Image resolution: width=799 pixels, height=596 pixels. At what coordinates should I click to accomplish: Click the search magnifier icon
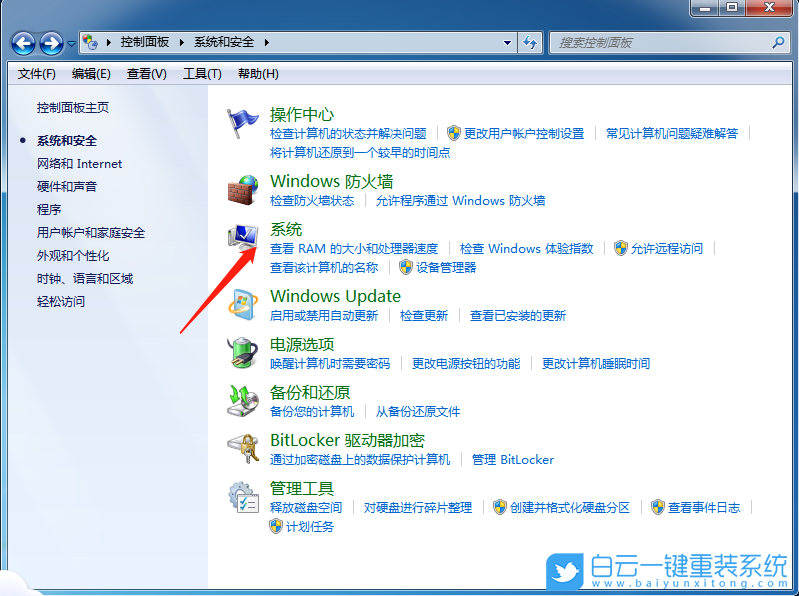click(778, 42)
